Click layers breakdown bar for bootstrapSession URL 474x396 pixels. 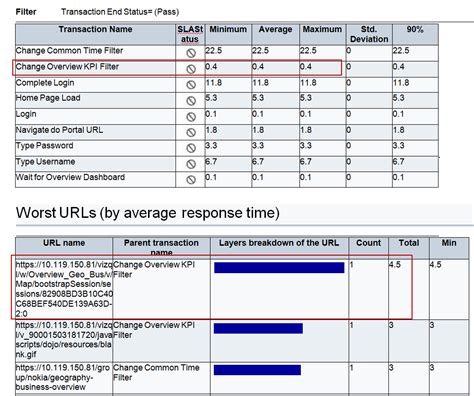point(279,268)
